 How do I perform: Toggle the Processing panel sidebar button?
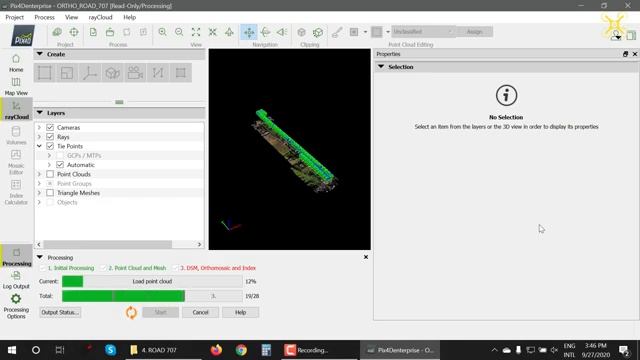click(17, 257)
